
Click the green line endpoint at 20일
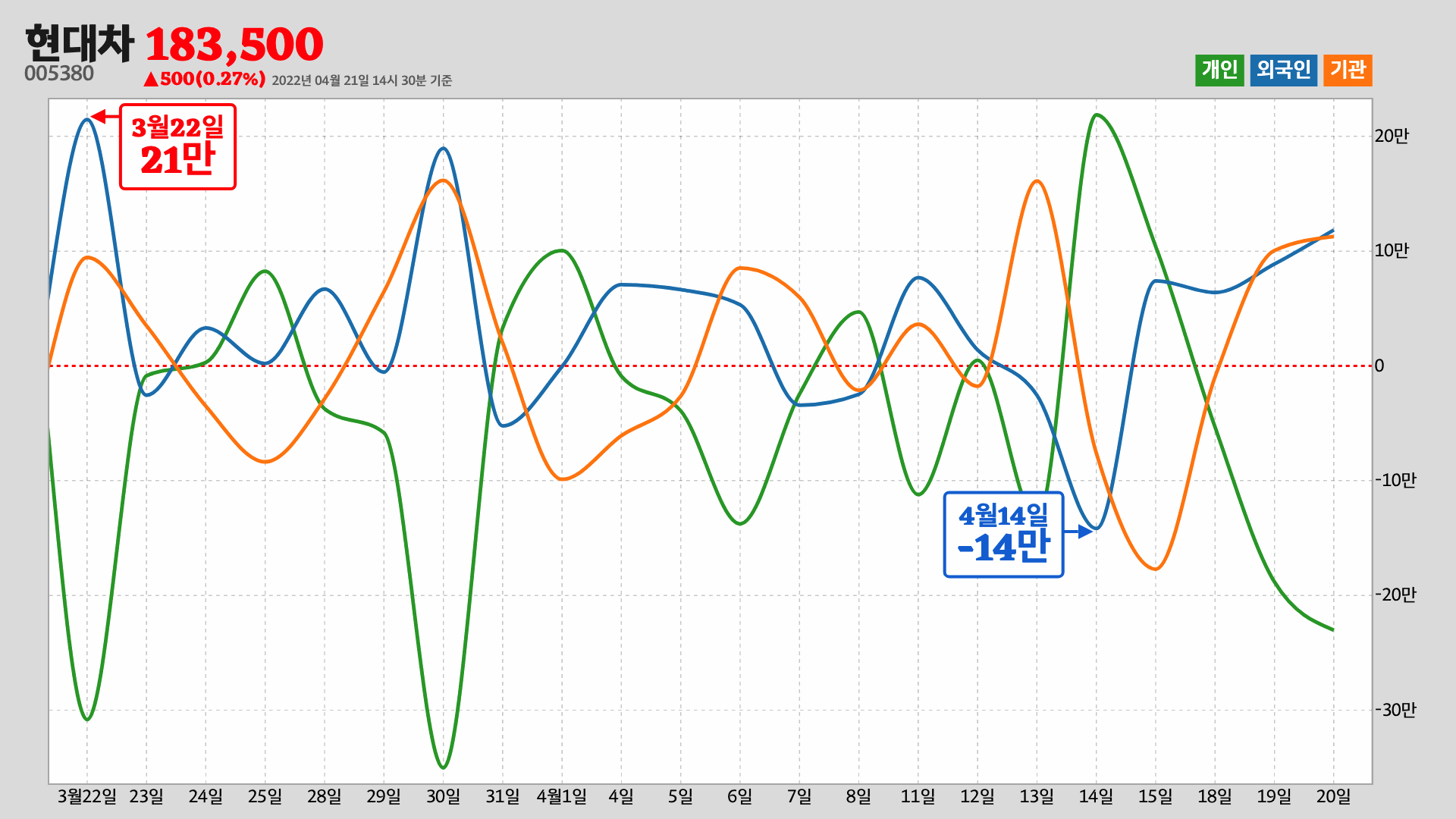pyautogui.click(x=1333, y=629)
